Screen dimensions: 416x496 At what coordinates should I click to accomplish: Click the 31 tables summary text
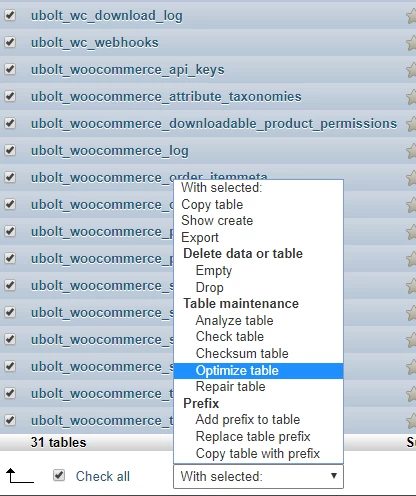click(x=58, y=443)
